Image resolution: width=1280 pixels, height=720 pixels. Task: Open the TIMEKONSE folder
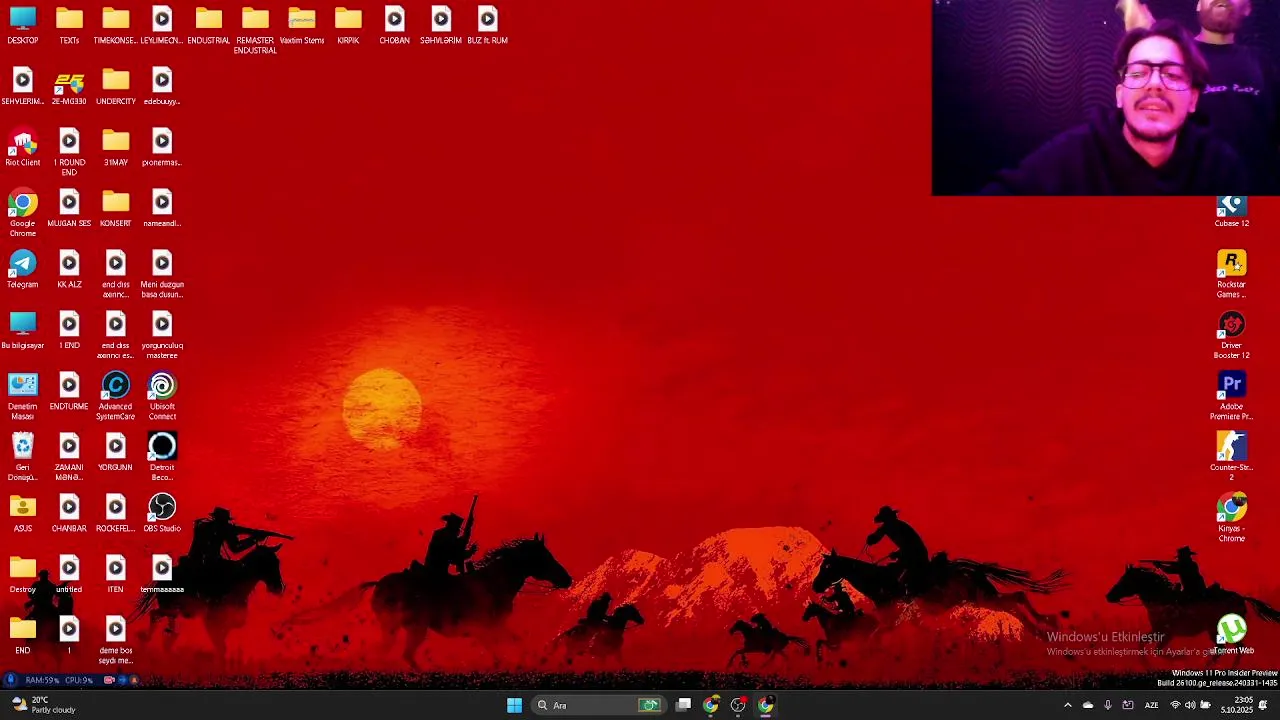pyautogui.click(x=115, y=26)
